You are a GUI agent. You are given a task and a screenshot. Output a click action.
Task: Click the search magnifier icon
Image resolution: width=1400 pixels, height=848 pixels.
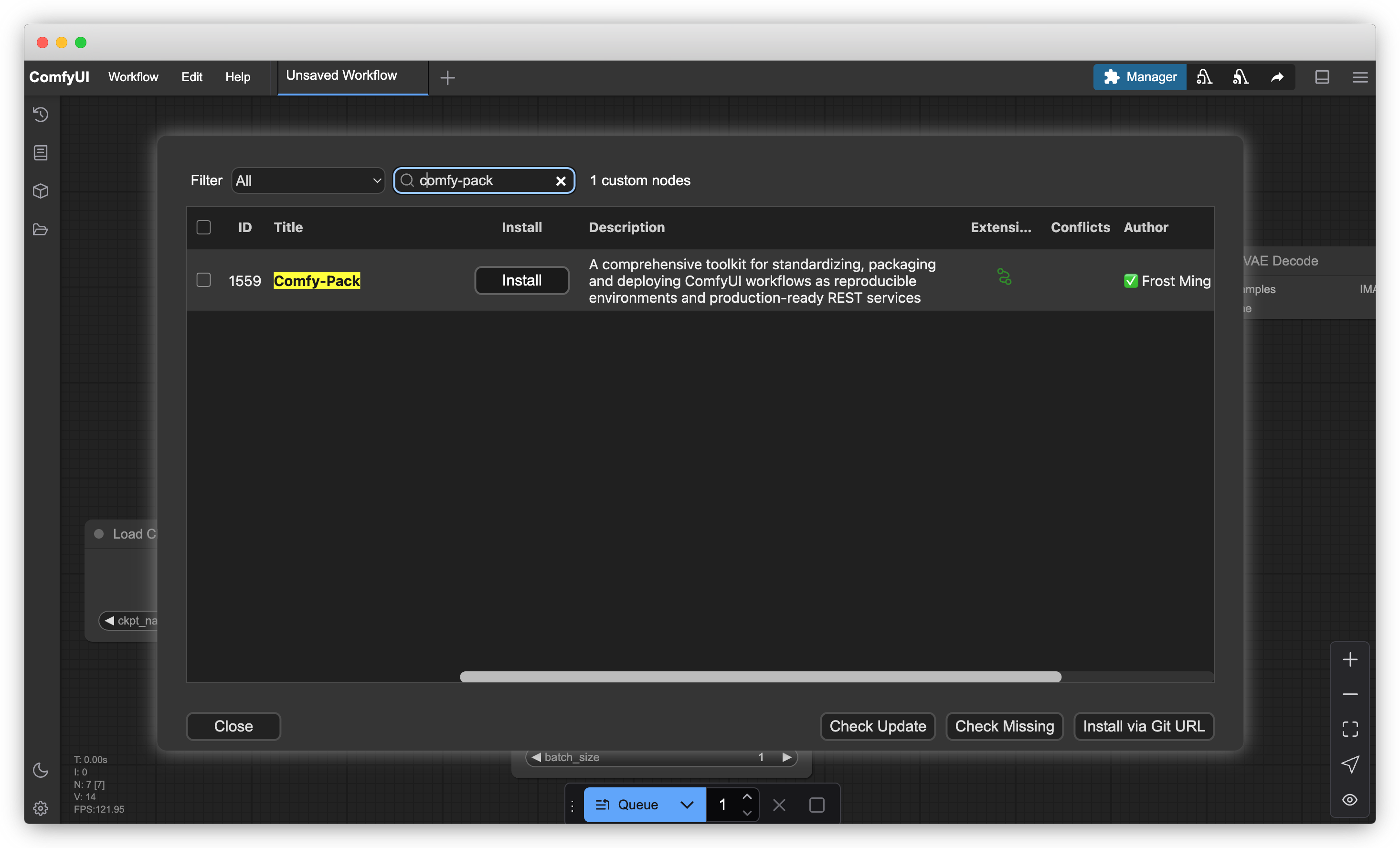pos(407,180)
